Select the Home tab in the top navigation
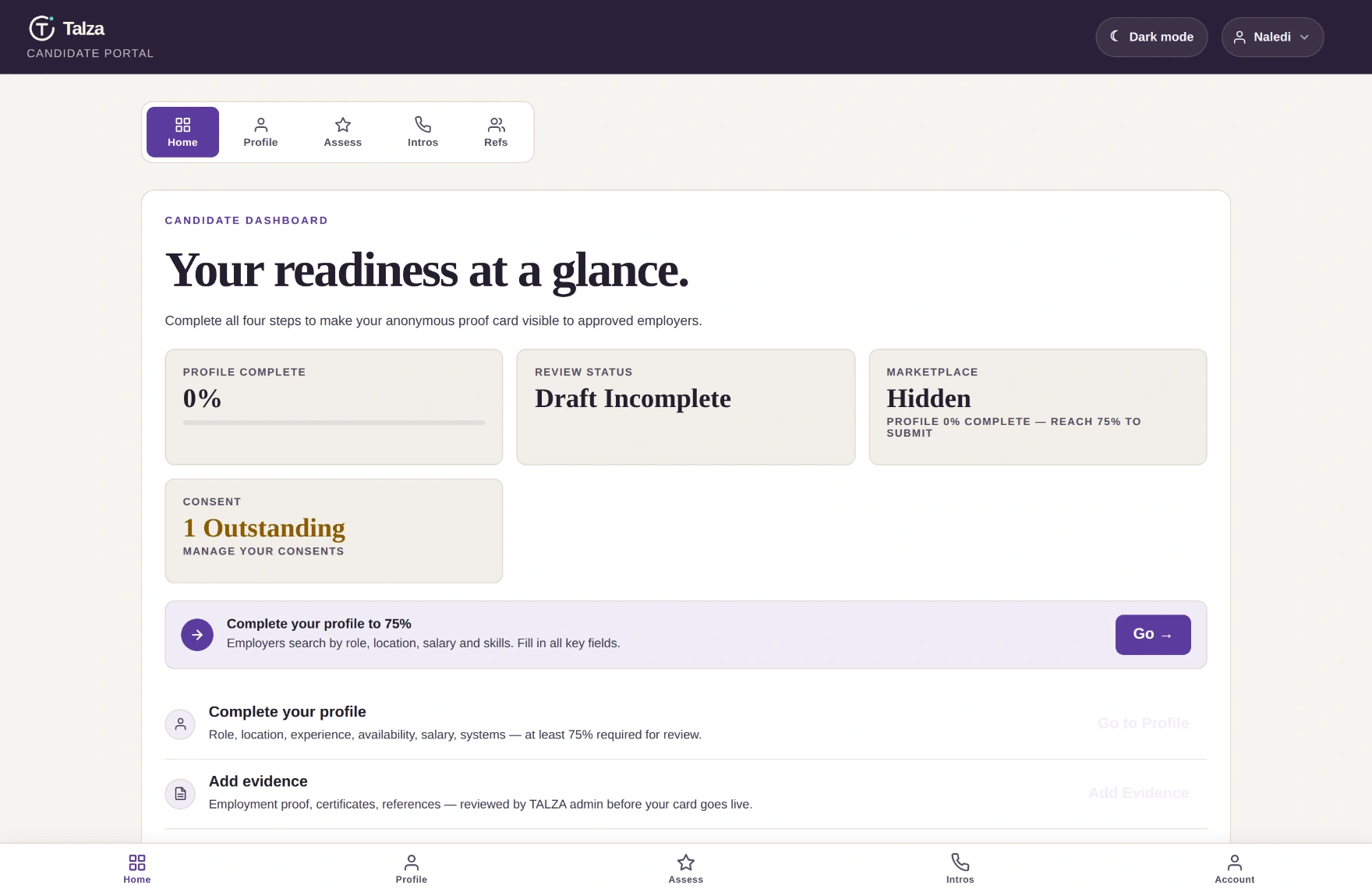The image size is (1372, 896). pos(182,132)
